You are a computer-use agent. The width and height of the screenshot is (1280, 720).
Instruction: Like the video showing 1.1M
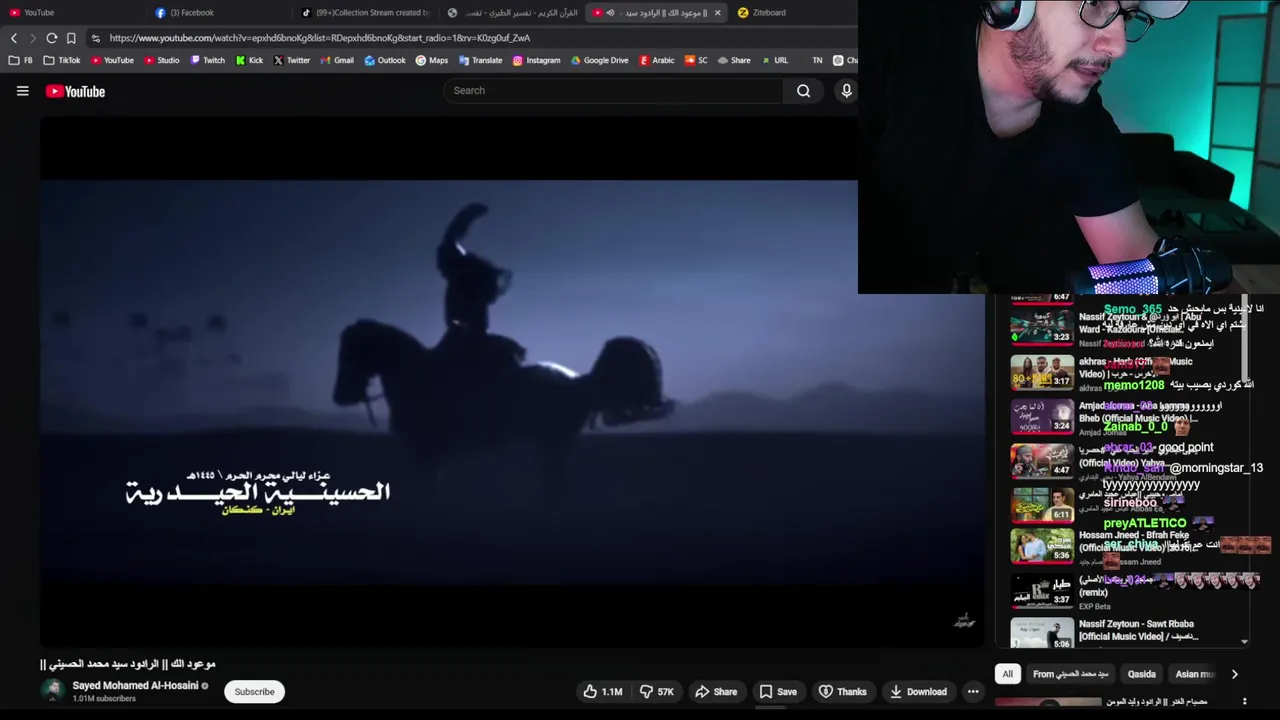pyautogui.click(x=603, y=691)
